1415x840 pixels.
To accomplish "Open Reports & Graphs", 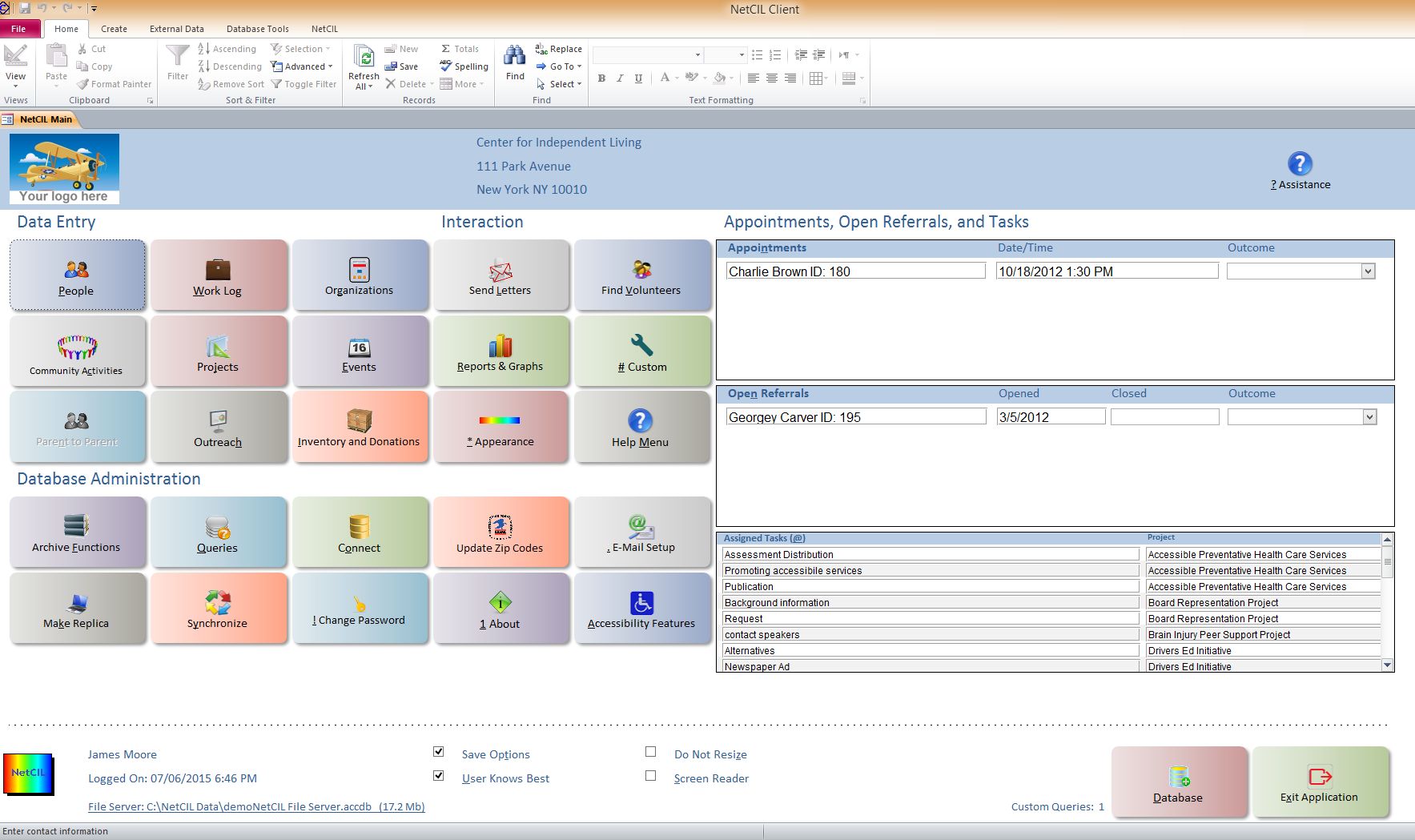I will (501, 352).
